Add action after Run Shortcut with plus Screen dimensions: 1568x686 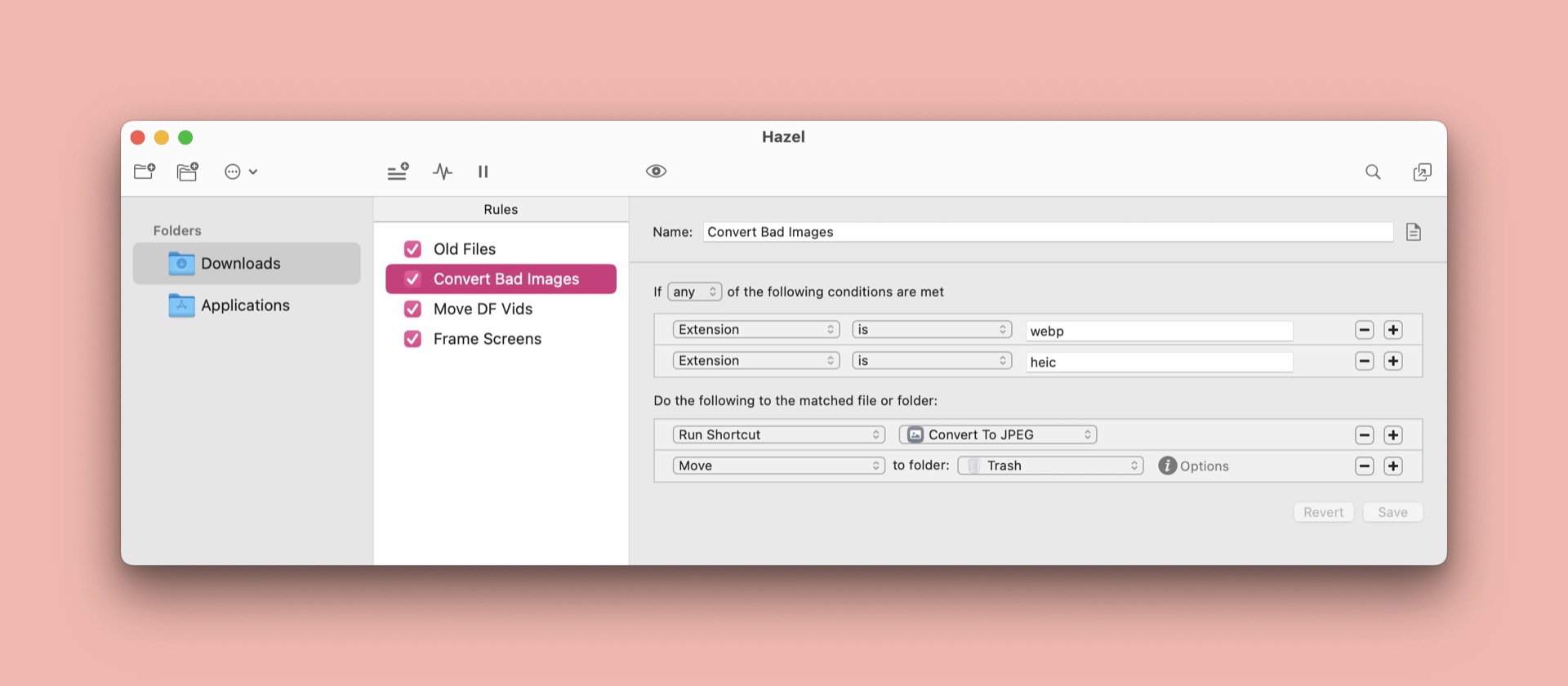pyautogui.click(x=1393, y=435)
